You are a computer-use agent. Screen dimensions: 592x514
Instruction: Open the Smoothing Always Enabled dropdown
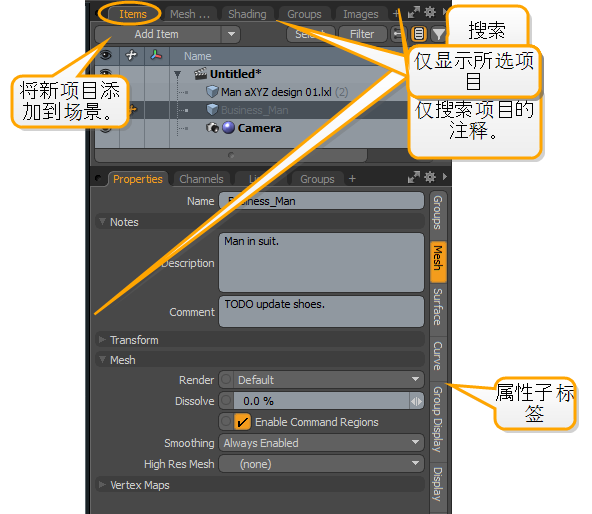pos(321,443)
